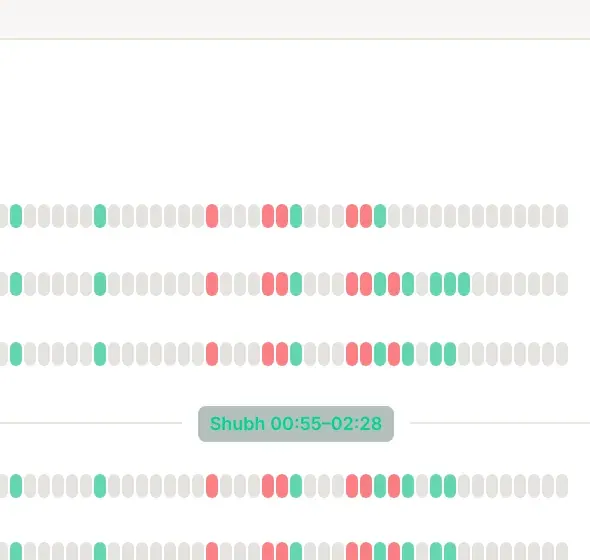Click the rightmost gray pill in the third row
Viewport: 590px width, 560px height.
562,354
